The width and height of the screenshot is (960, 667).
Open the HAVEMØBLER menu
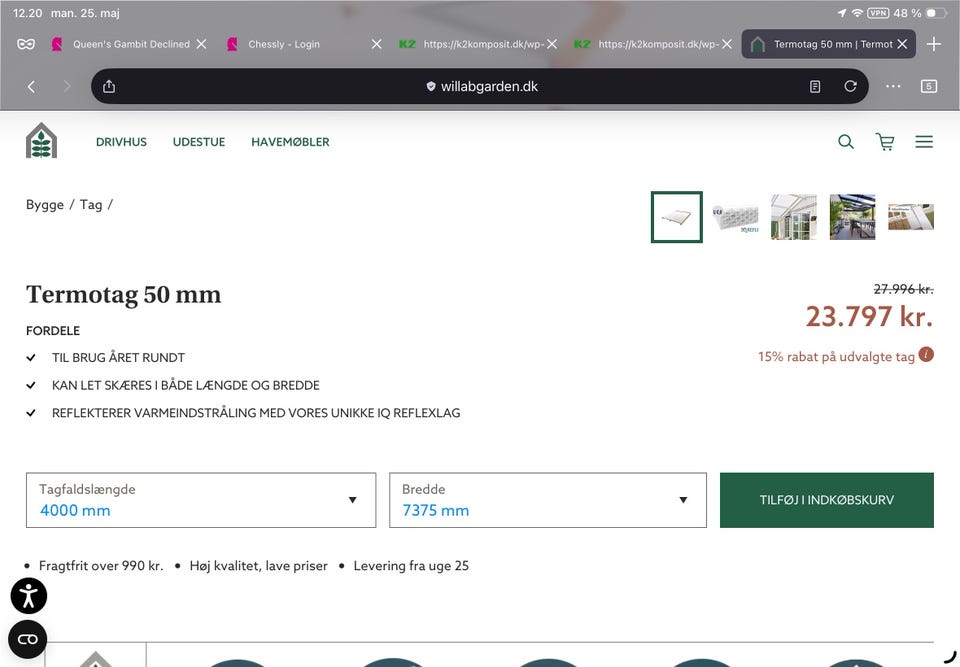point(290,142)
